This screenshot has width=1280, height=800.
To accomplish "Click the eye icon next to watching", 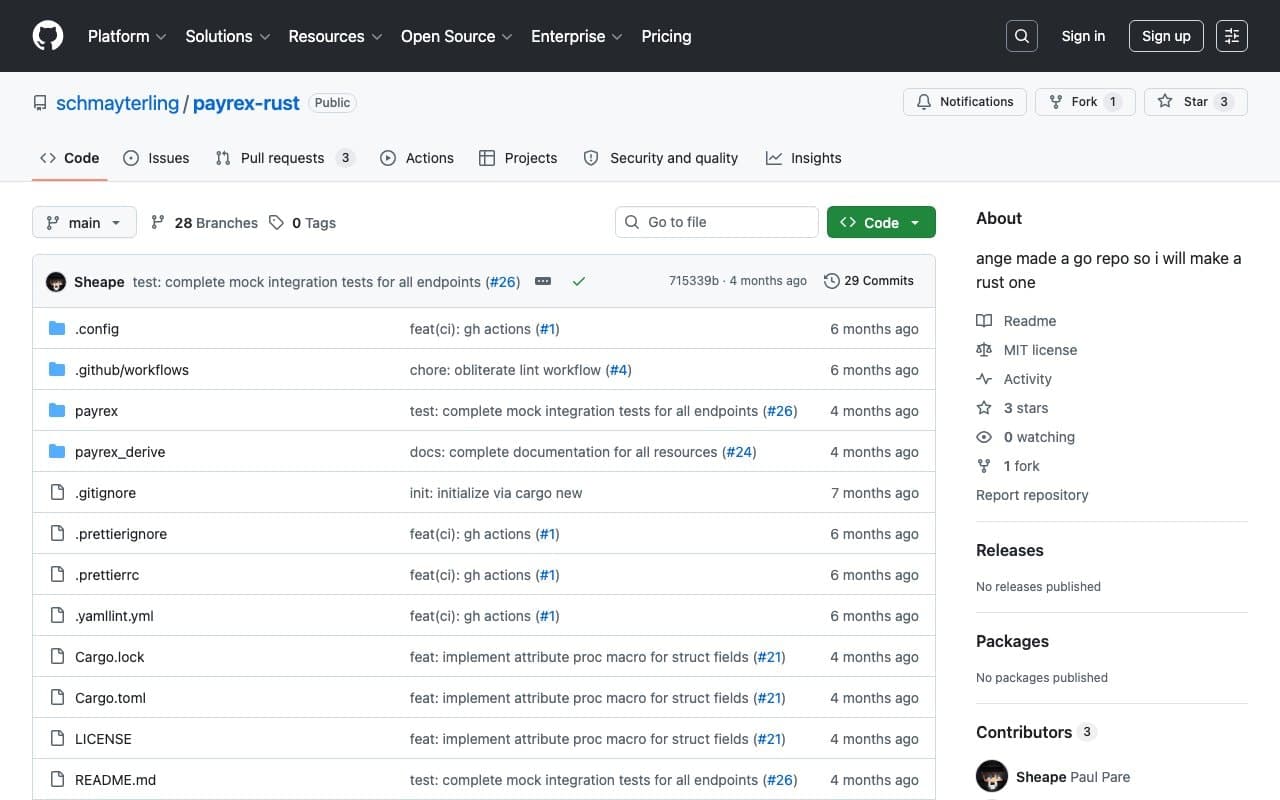I will pyautogui.click(x=984, y=437).
